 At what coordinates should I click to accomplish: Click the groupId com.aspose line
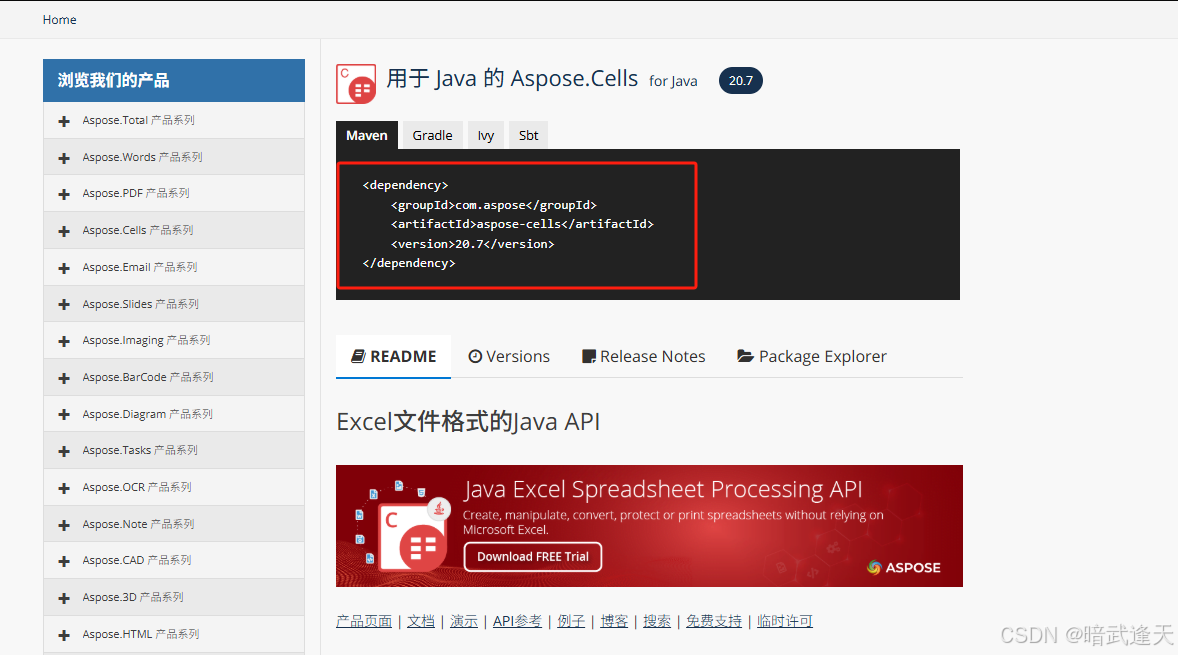494,204
